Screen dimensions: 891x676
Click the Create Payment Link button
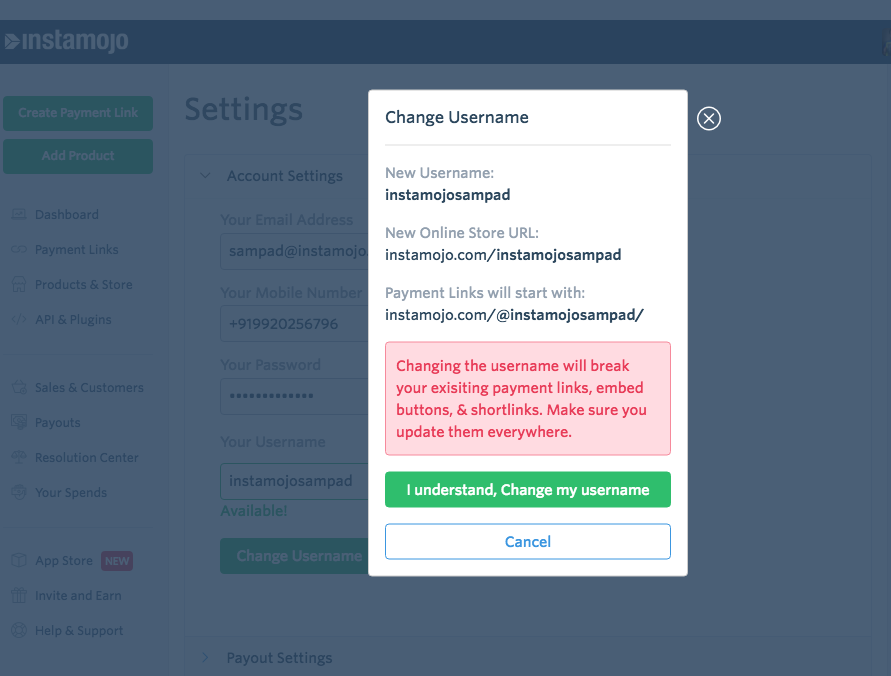(78, 113)
